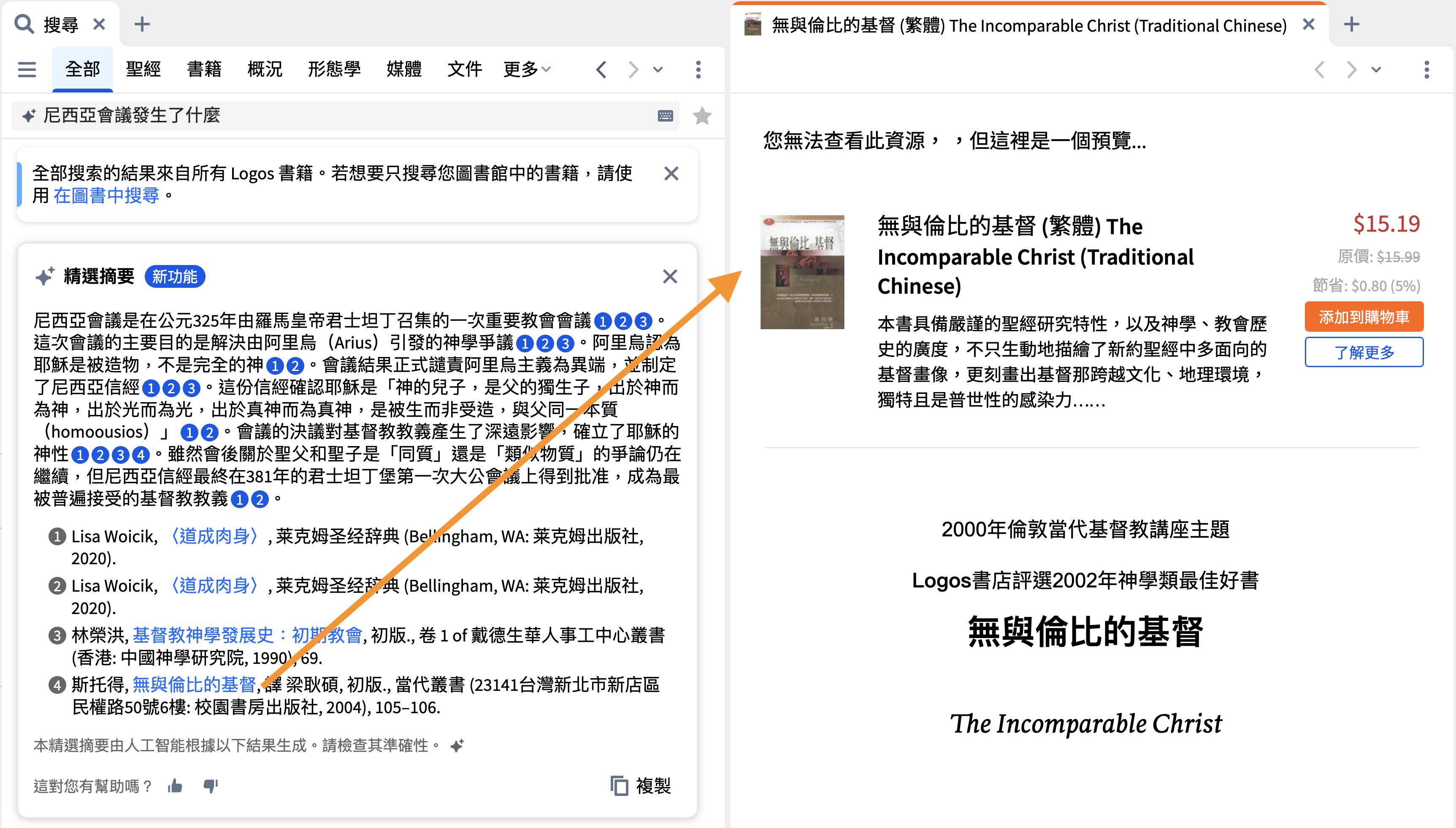Select the 全部 tab
Screen dimensions: 1456x828
(x=82, y=69)
